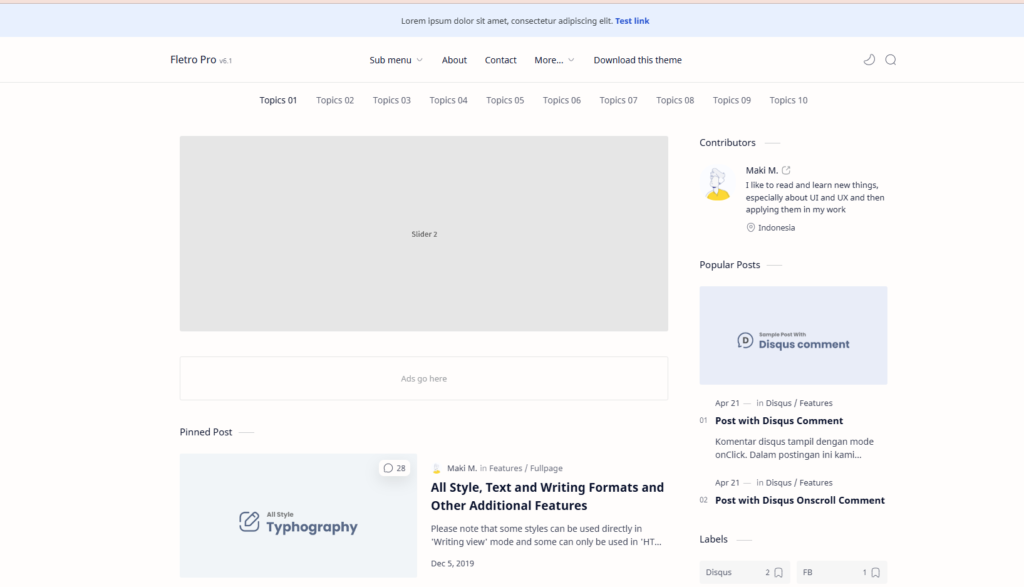Select the Topics 01 tab
The image size is (1024, 587).
tap(278, 100)
